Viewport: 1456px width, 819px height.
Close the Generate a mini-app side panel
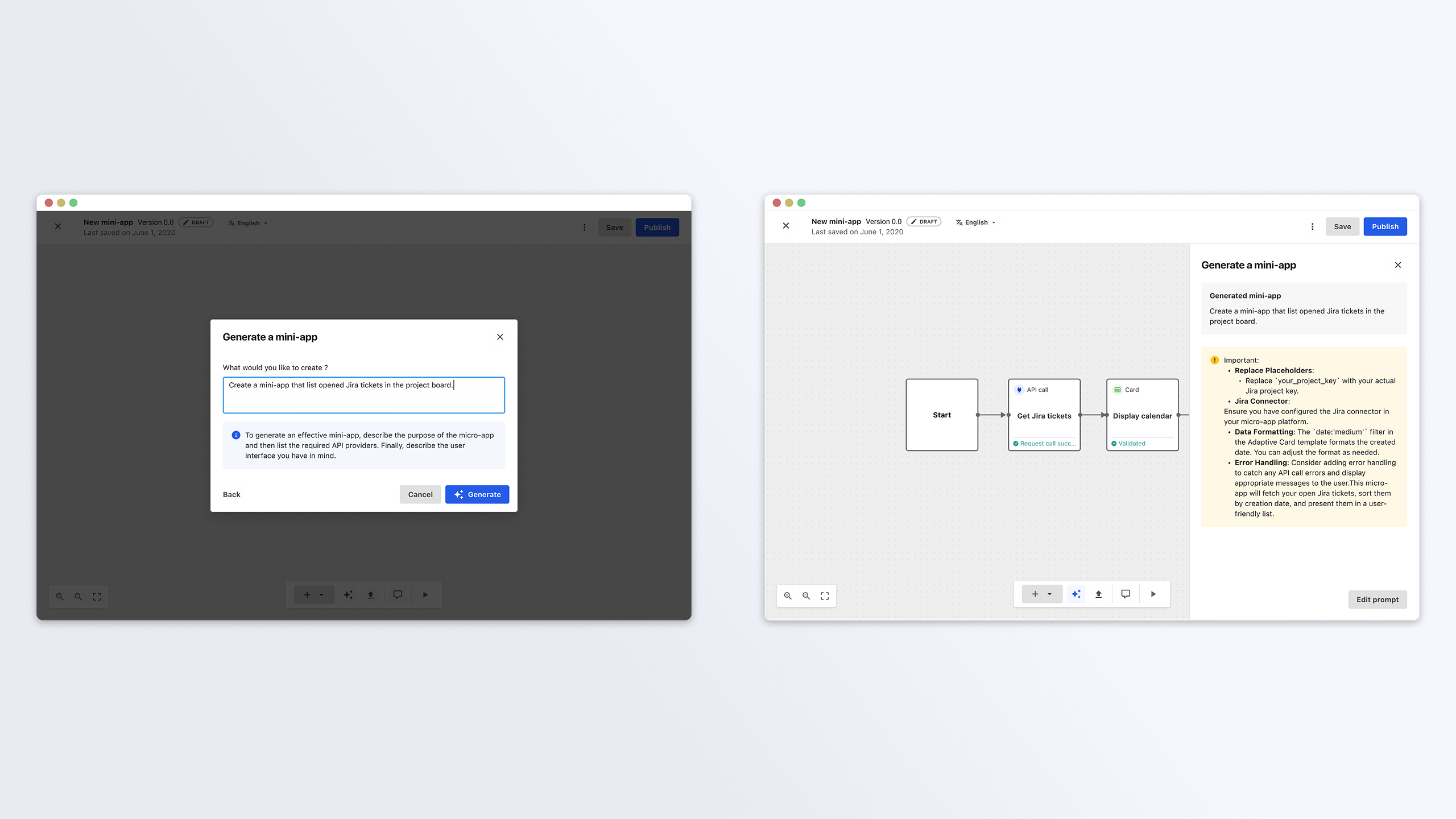[x=1397, y=265]
